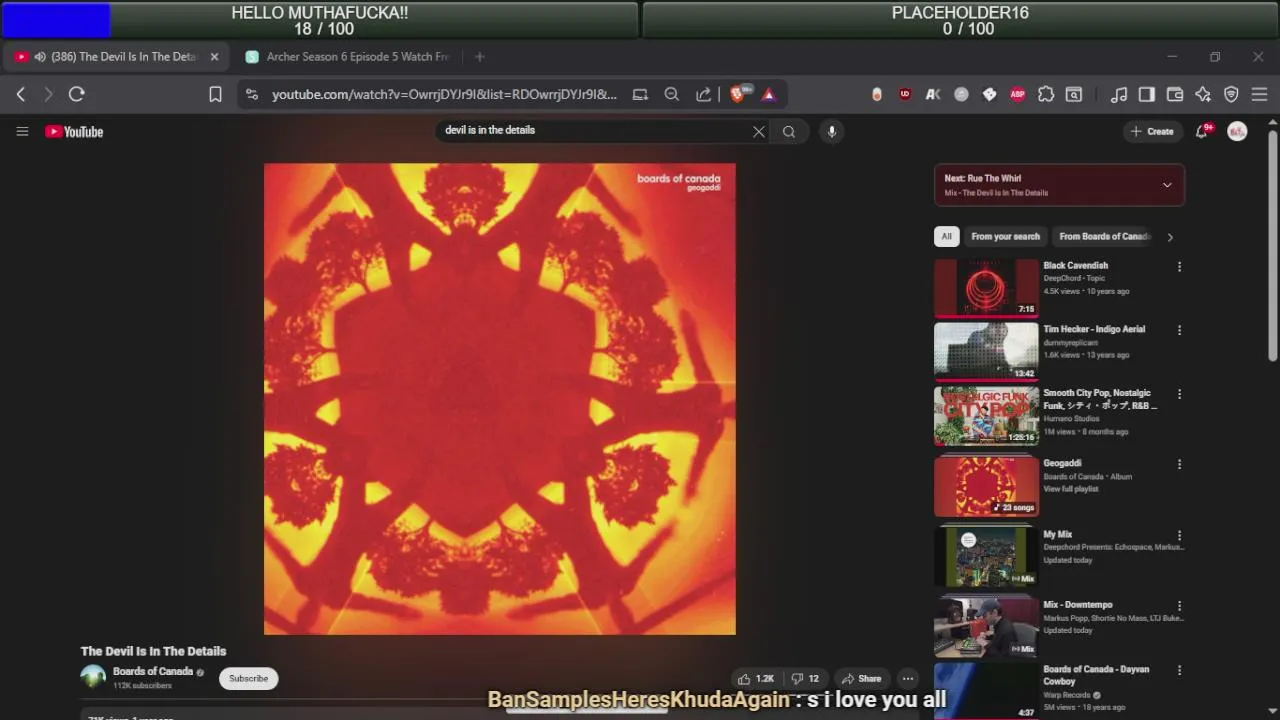Screen dimensions: 1280x720
Task: Click the address bar URL field
Action: click(445, 94)
